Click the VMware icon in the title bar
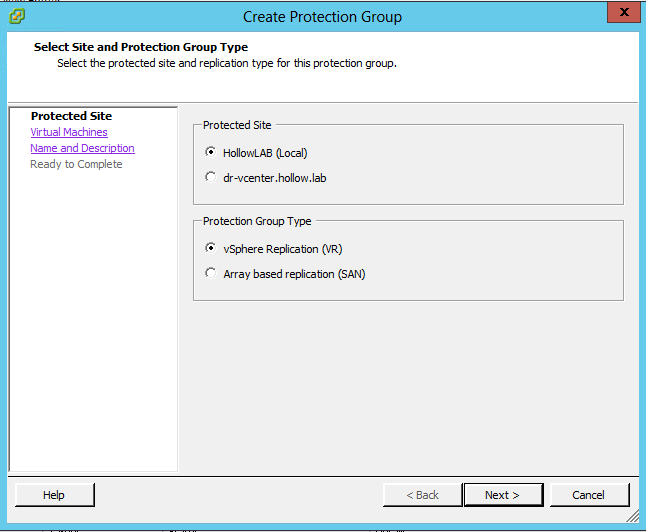This screenshot has height=532, width=646. (x=17, y=15)
